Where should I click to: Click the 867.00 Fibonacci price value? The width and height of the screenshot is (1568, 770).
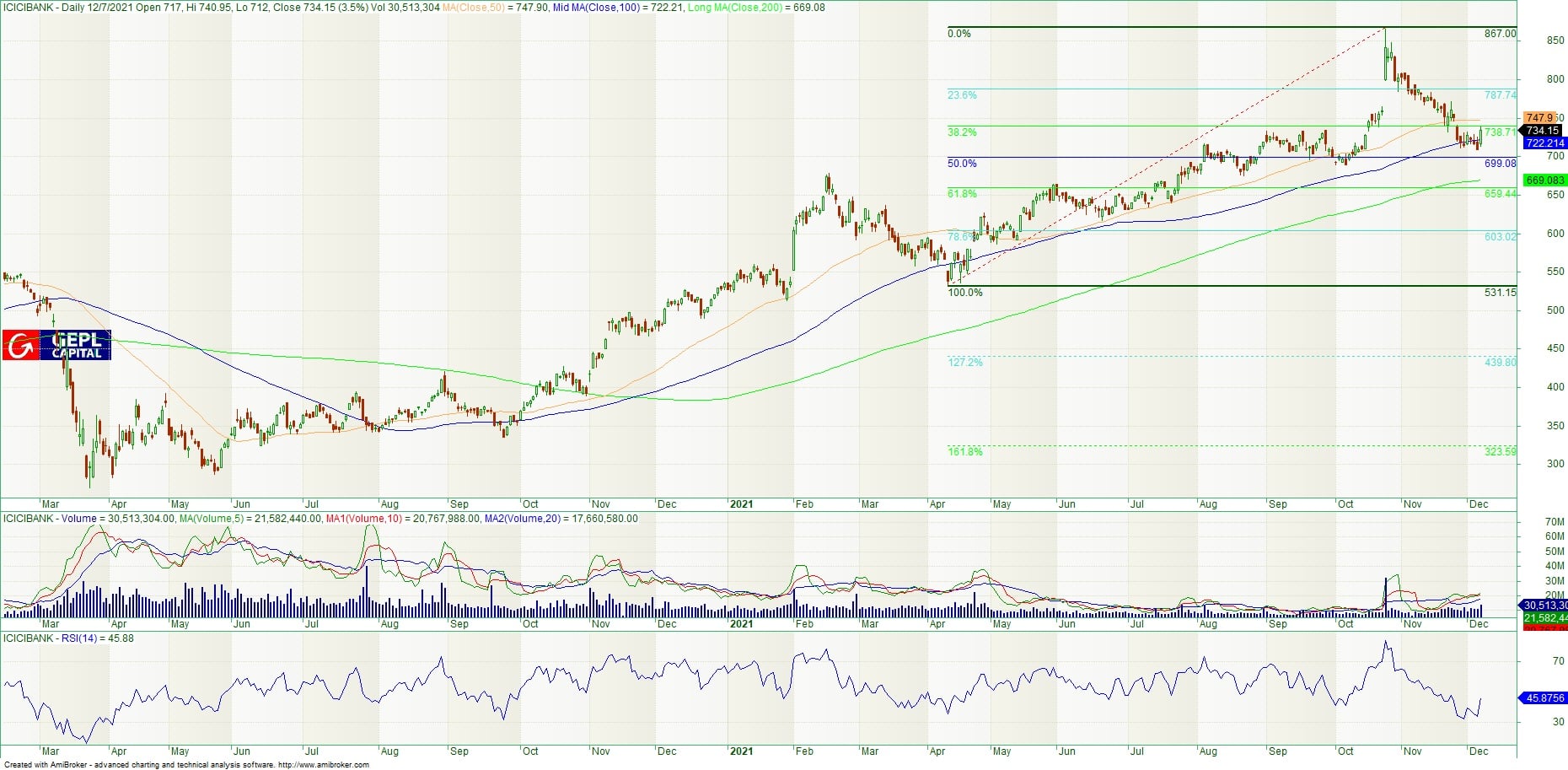1500,34
